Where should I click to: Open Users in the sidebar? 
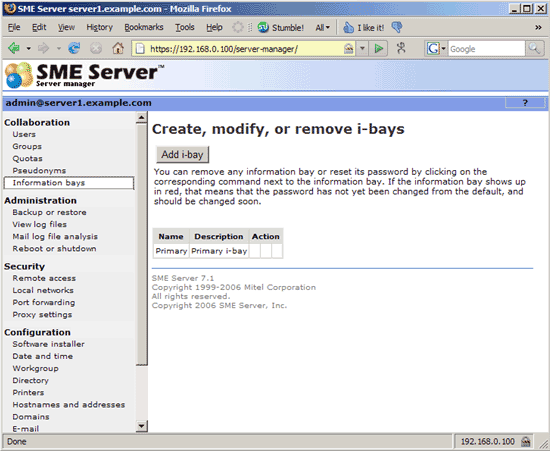coord(24,134)
